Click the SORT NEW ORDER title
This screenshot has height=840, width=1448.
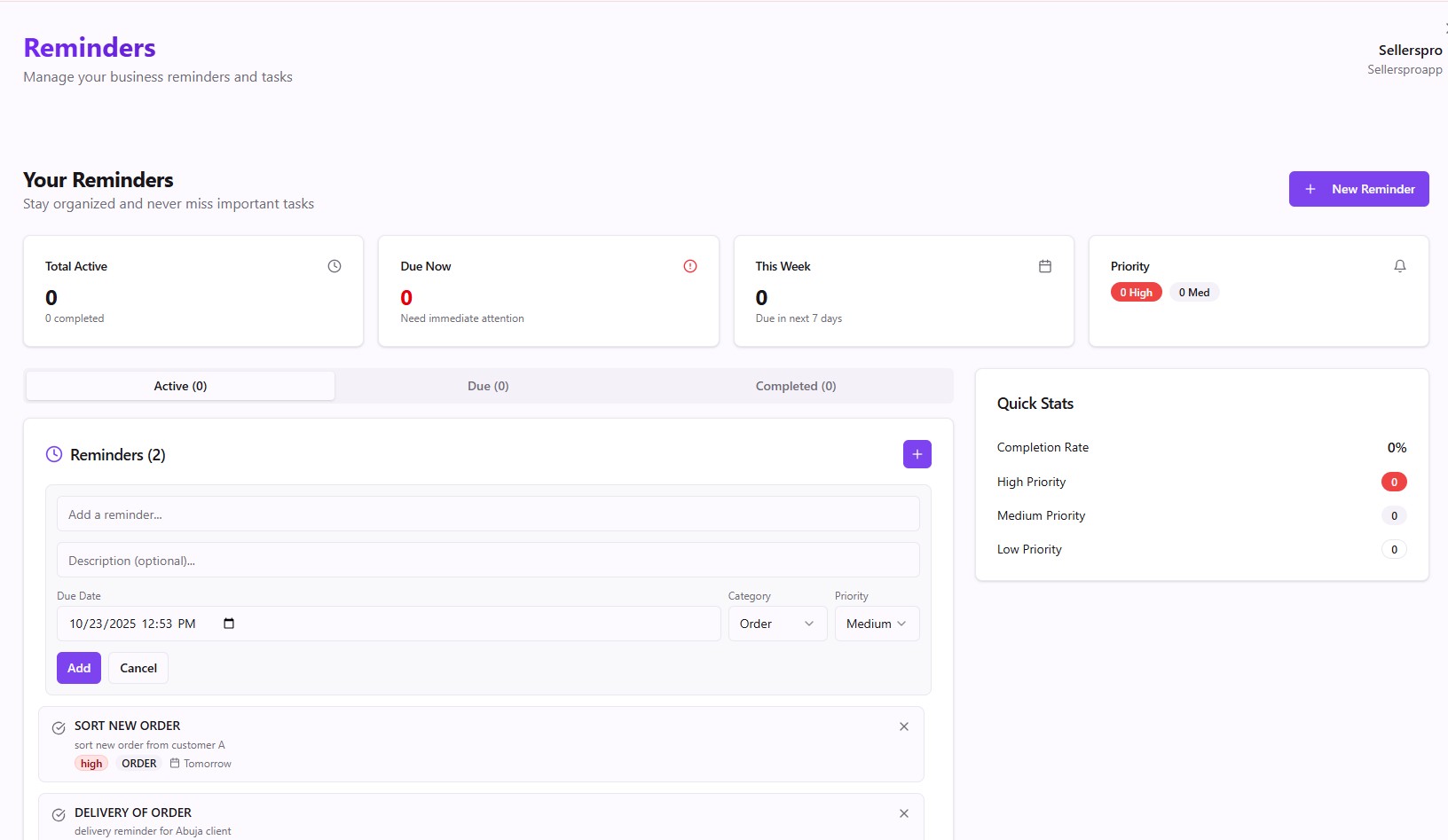[x=127, y=726]
